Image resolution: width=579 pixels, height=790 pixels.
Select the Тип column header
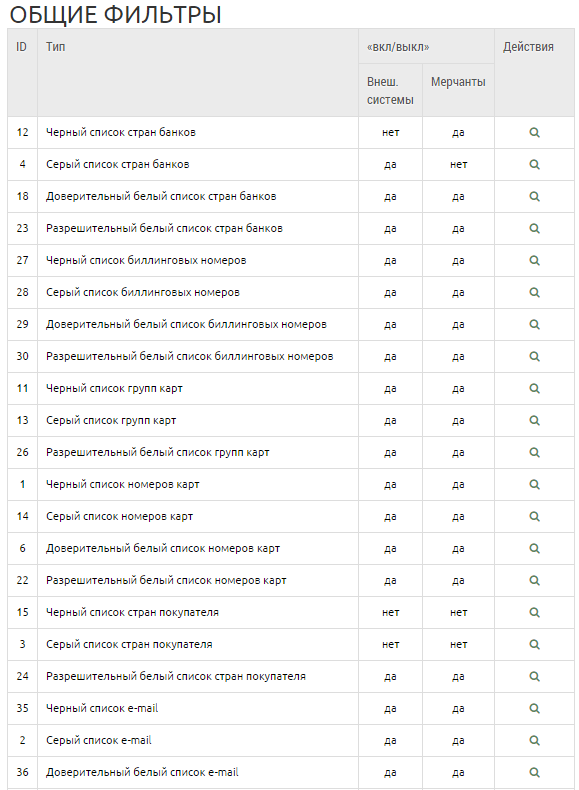pyautogui.click(x=55, y=47)
